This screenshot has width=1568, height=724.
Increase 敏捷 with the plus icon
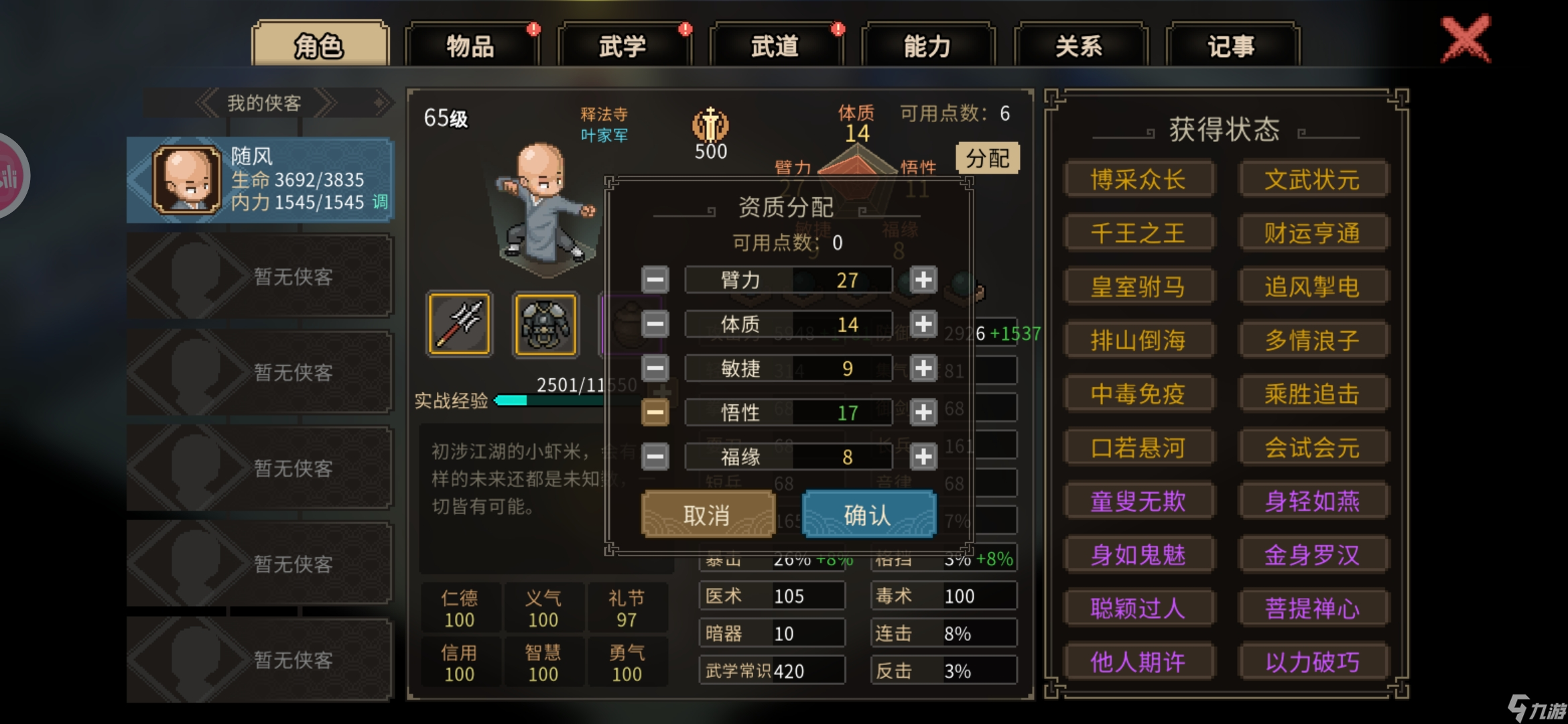pyautogui.click(x=923, y=368)
